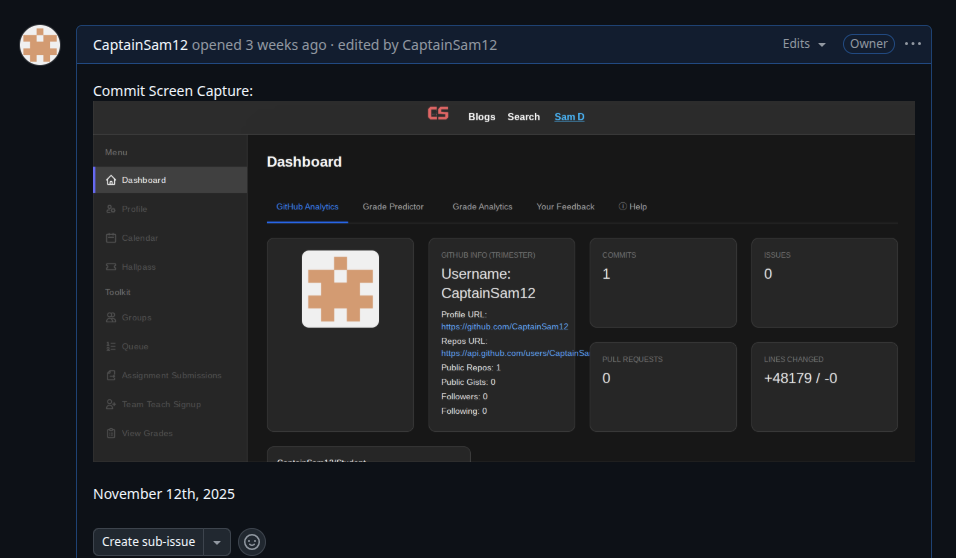This screenshot has height=558, width=956.
Task: Click the Groups icon under Toolkit
Action: click(x=111, y=318)
